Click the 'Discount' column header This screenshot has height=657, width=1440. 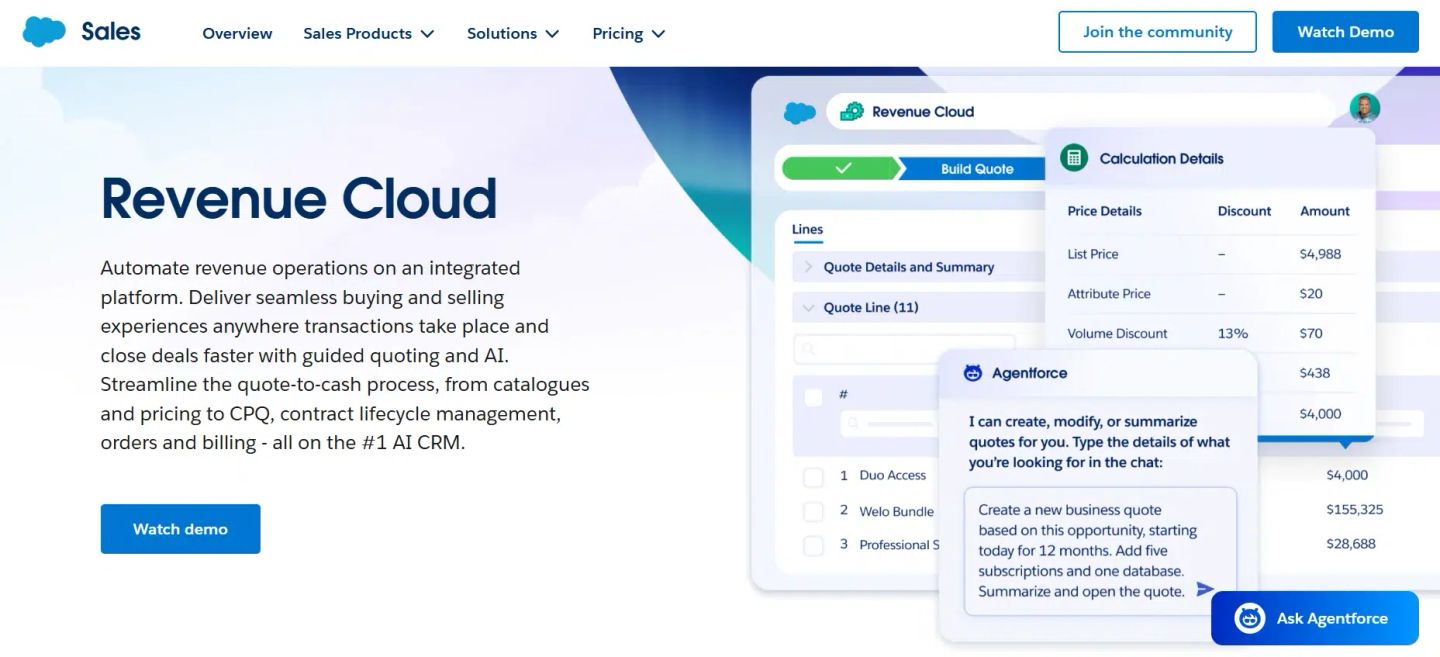pyautogui.click(x=1244, y=211)
